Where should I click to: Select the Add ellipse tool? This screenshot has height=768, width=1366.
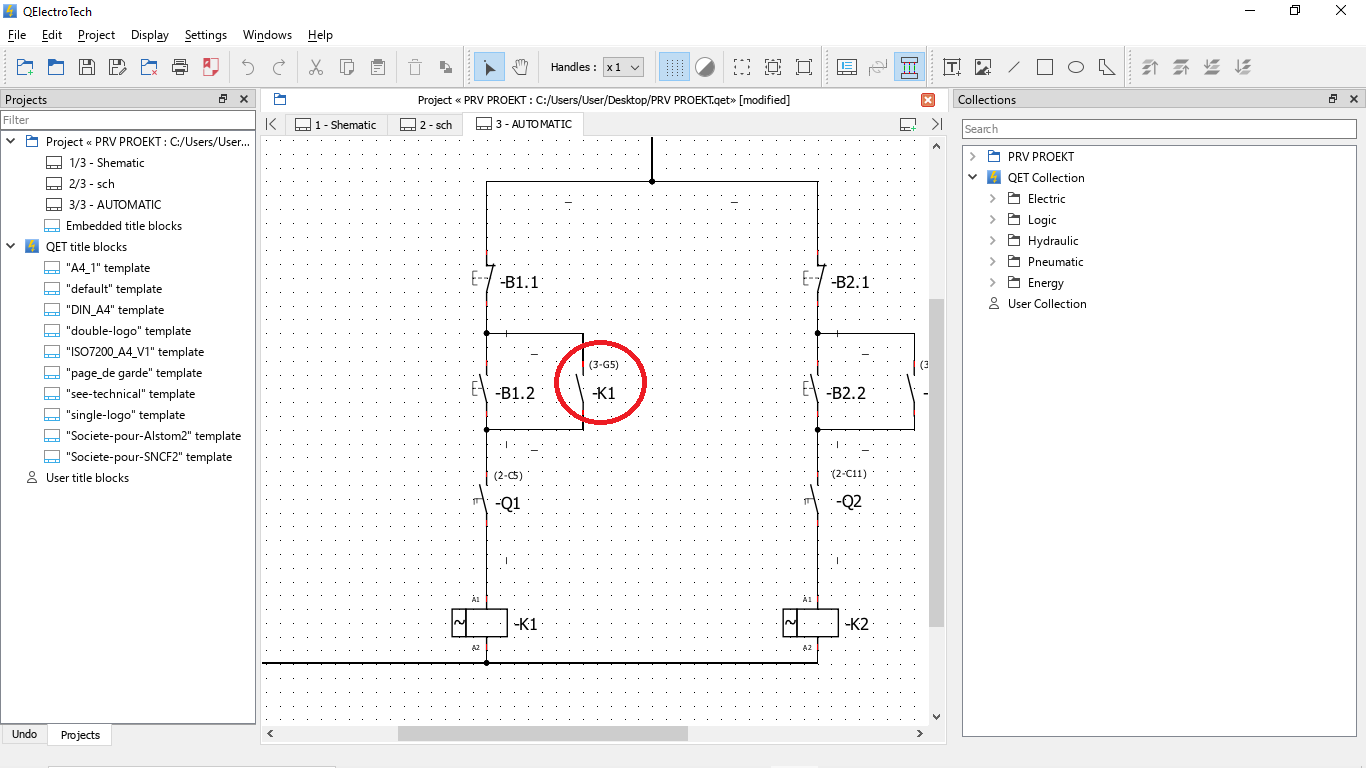1076,67
